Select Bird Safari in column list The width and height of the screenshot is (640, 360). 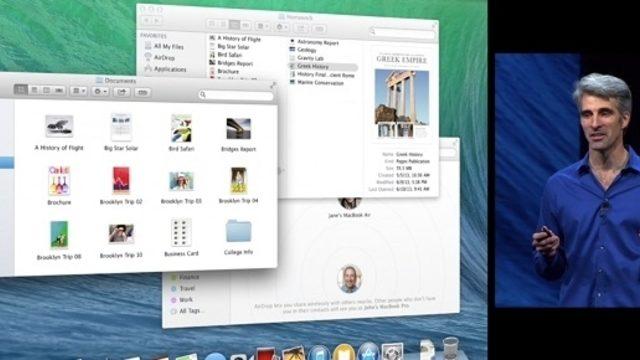225,55
